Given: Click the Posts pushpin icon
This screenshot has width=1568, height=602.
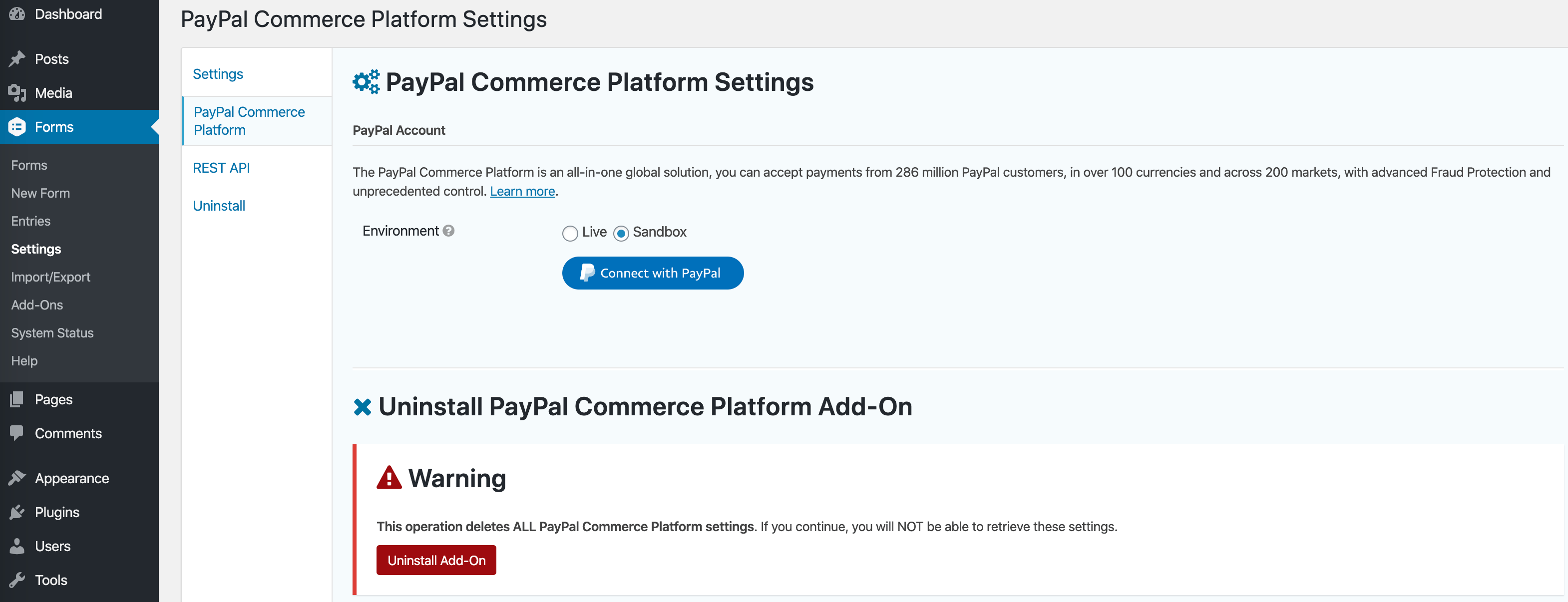Looking at the screenshot, I should 17,59.
